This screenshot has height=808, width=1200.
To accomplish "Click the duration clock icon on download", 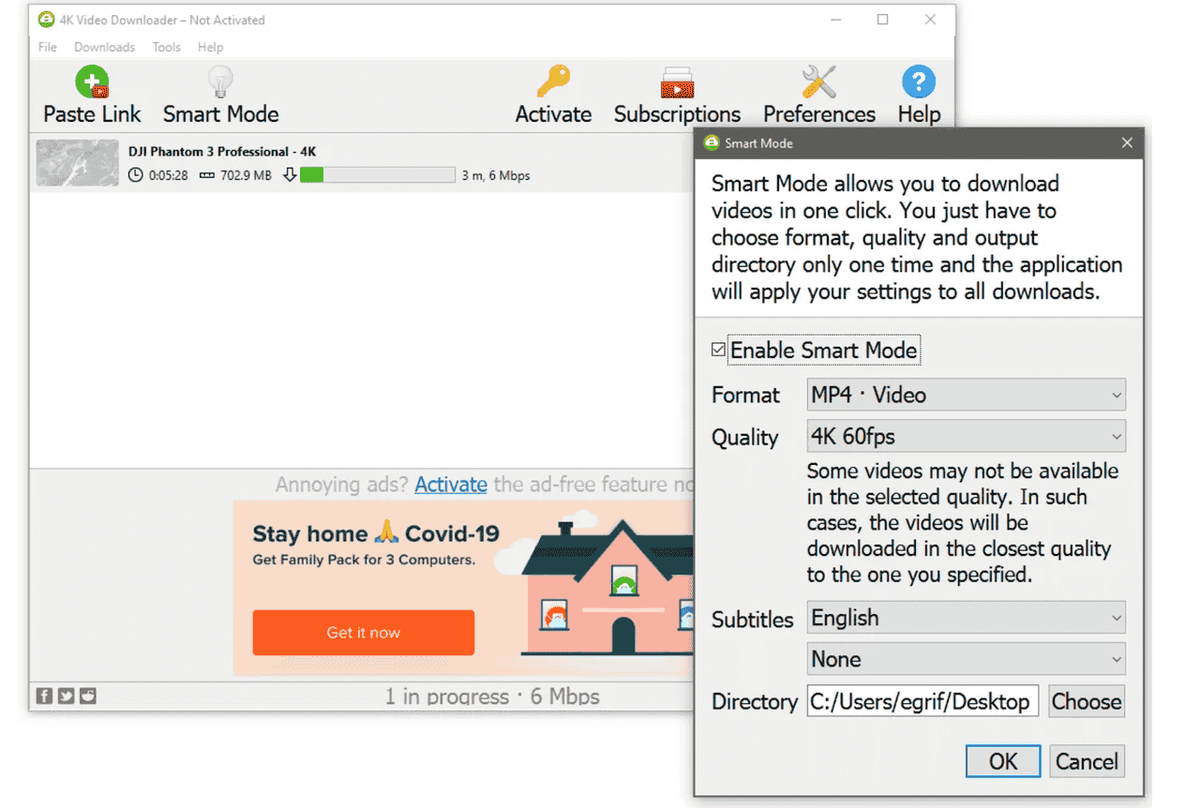I will 137,175.
